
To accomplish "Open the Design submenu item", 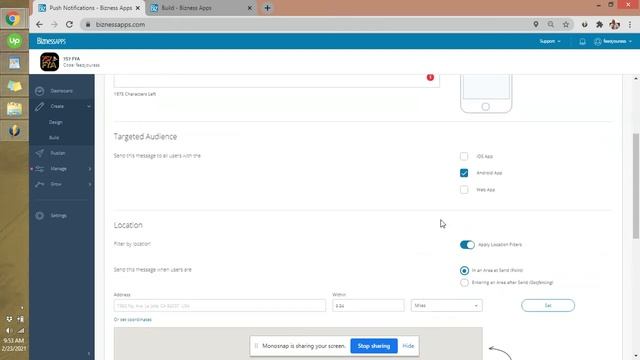I will pos(56,122).
